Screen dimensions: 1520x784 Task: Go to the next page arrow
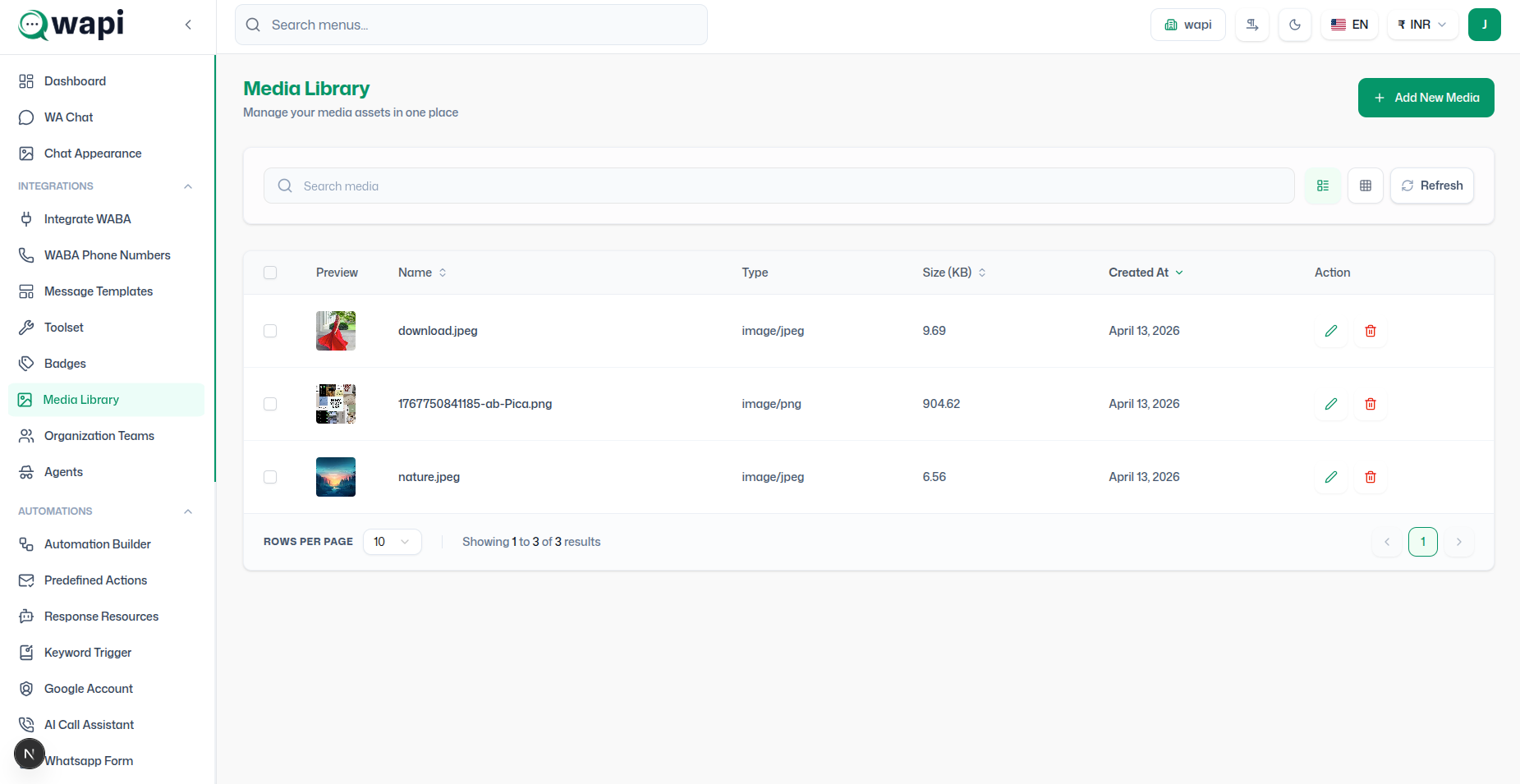pos(1459,542)
